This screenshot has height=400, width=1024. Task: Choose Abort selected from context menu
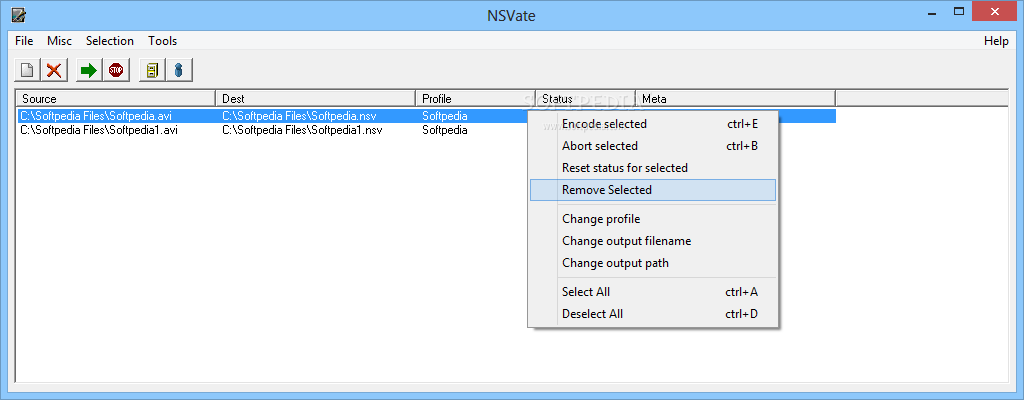coord(652,146)
